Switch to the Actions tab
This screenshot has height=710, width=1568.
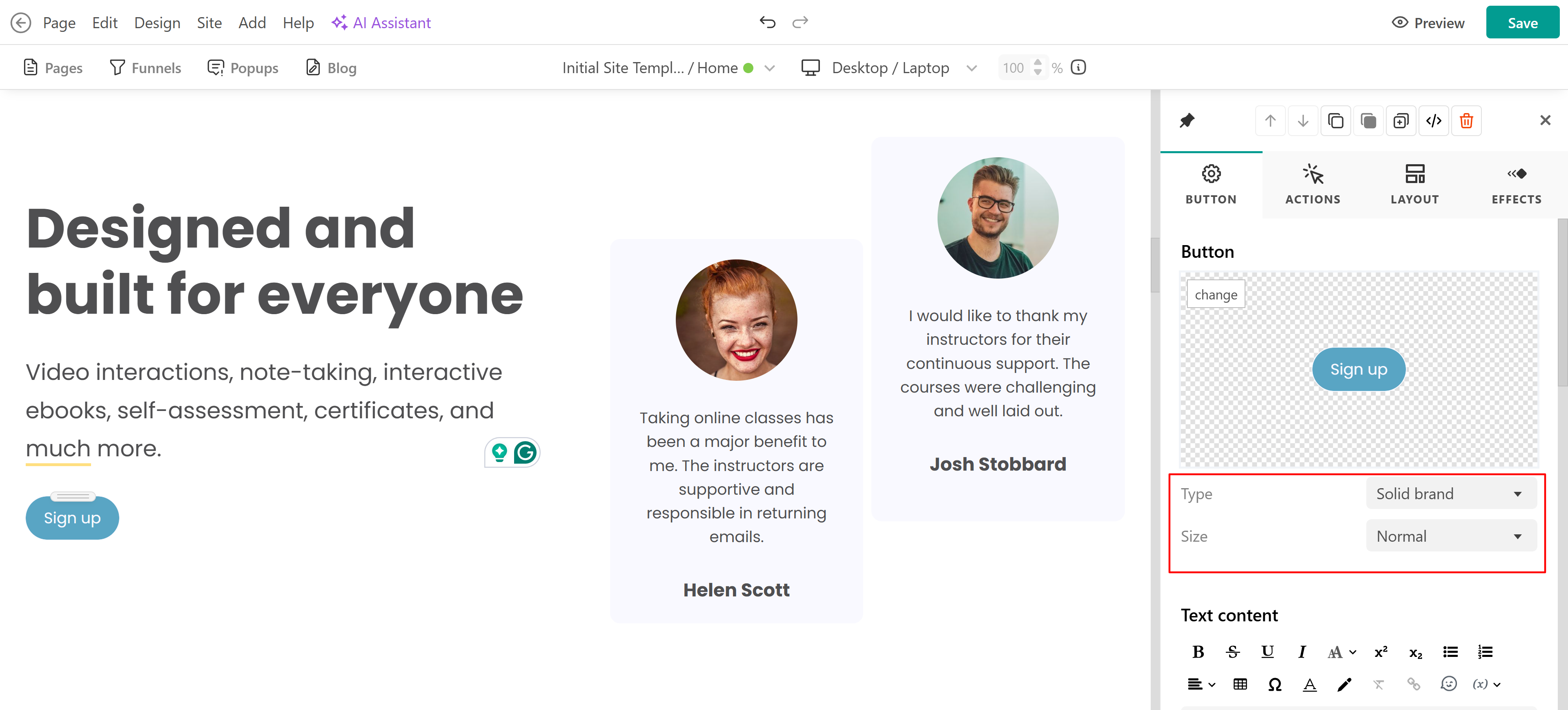(1312, 184)
